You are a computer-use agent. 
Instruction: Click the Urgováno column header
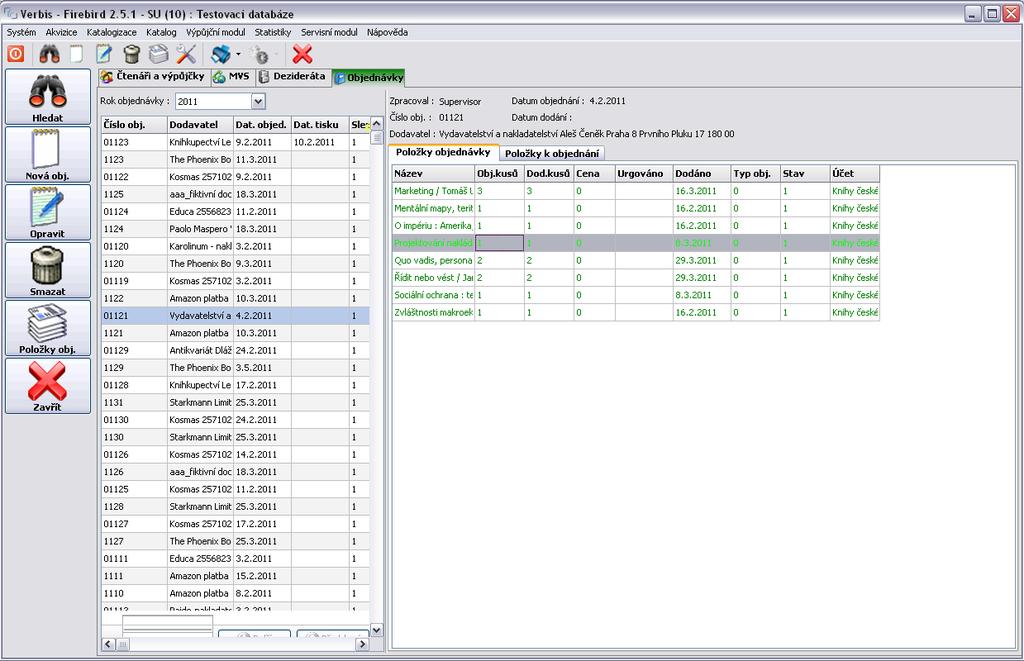[x=644, y=174]
